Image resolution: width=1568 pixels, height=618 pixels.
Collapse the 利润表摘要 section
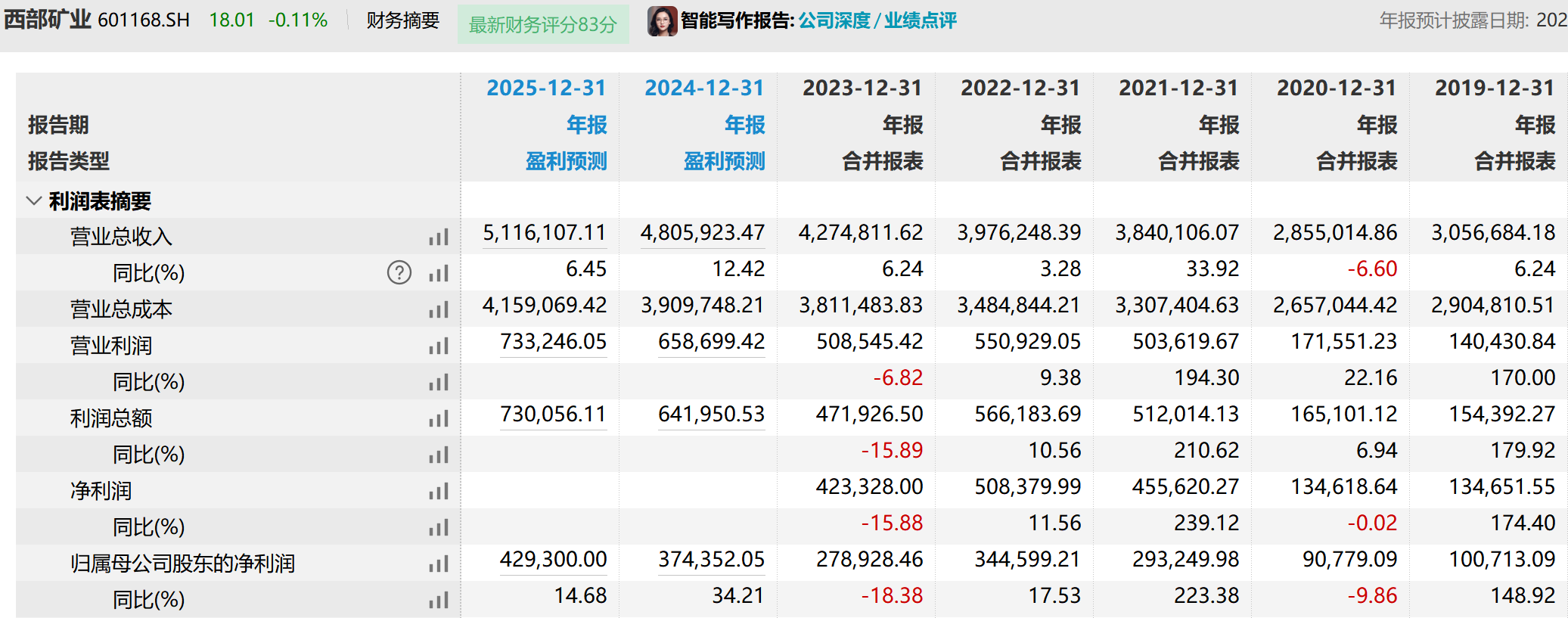pos(33,200)
